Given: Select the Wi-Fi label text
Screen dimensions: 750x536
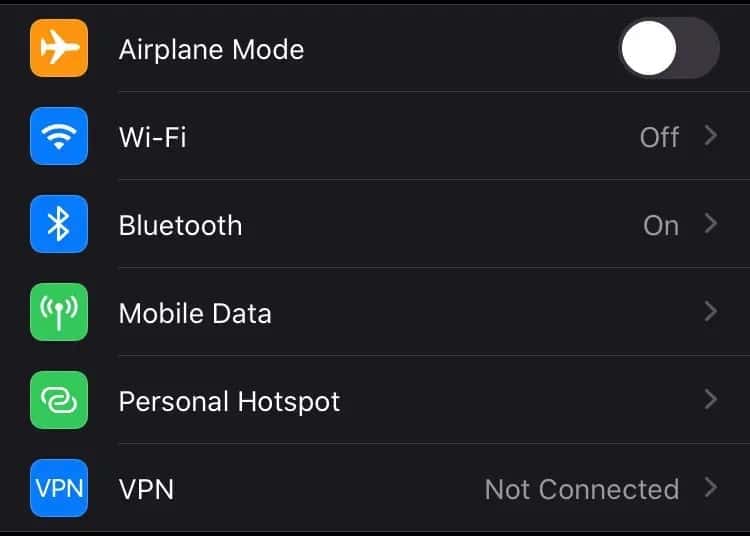Looking at the screenshot, I should (153, 137).
